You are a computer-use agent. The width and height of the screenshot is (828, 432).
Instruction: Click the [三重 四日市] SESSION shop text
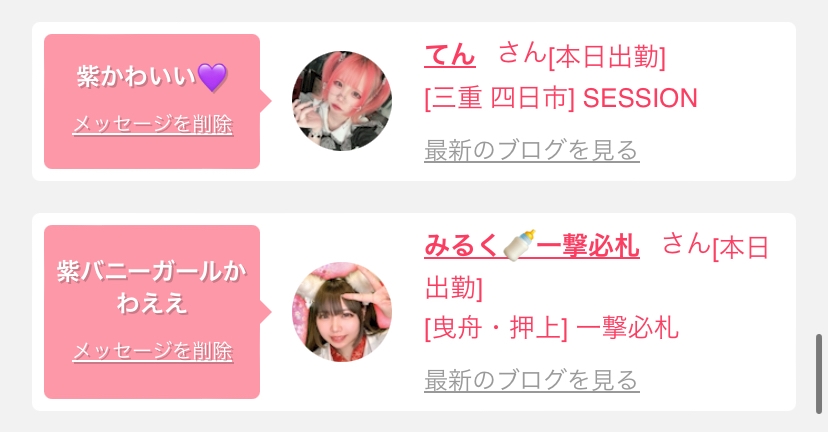click(x=561, y=98)
